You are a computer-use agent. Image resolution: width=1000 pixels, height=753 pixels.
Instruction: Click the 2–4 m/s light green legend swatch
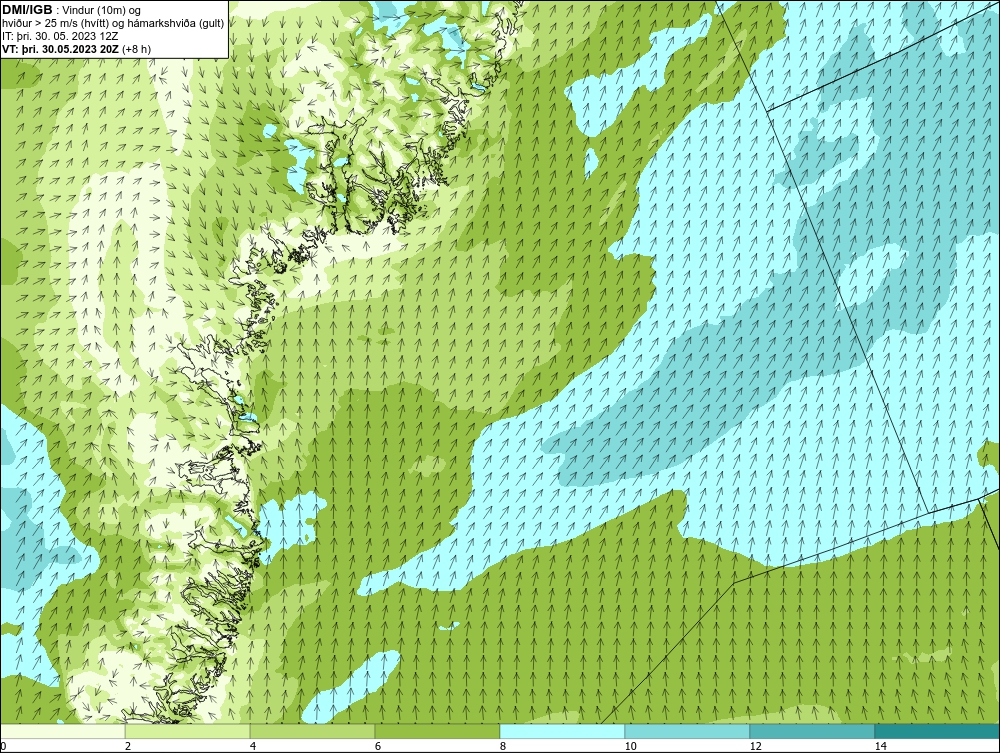tap(188, 731)
